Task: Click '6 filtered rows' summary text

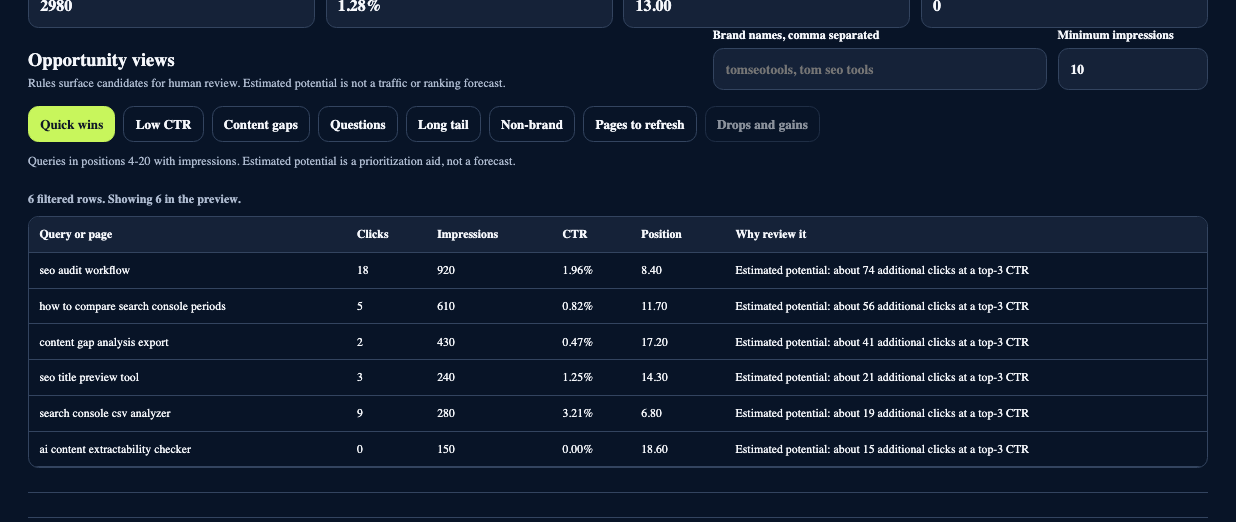Action: [65, 199]
